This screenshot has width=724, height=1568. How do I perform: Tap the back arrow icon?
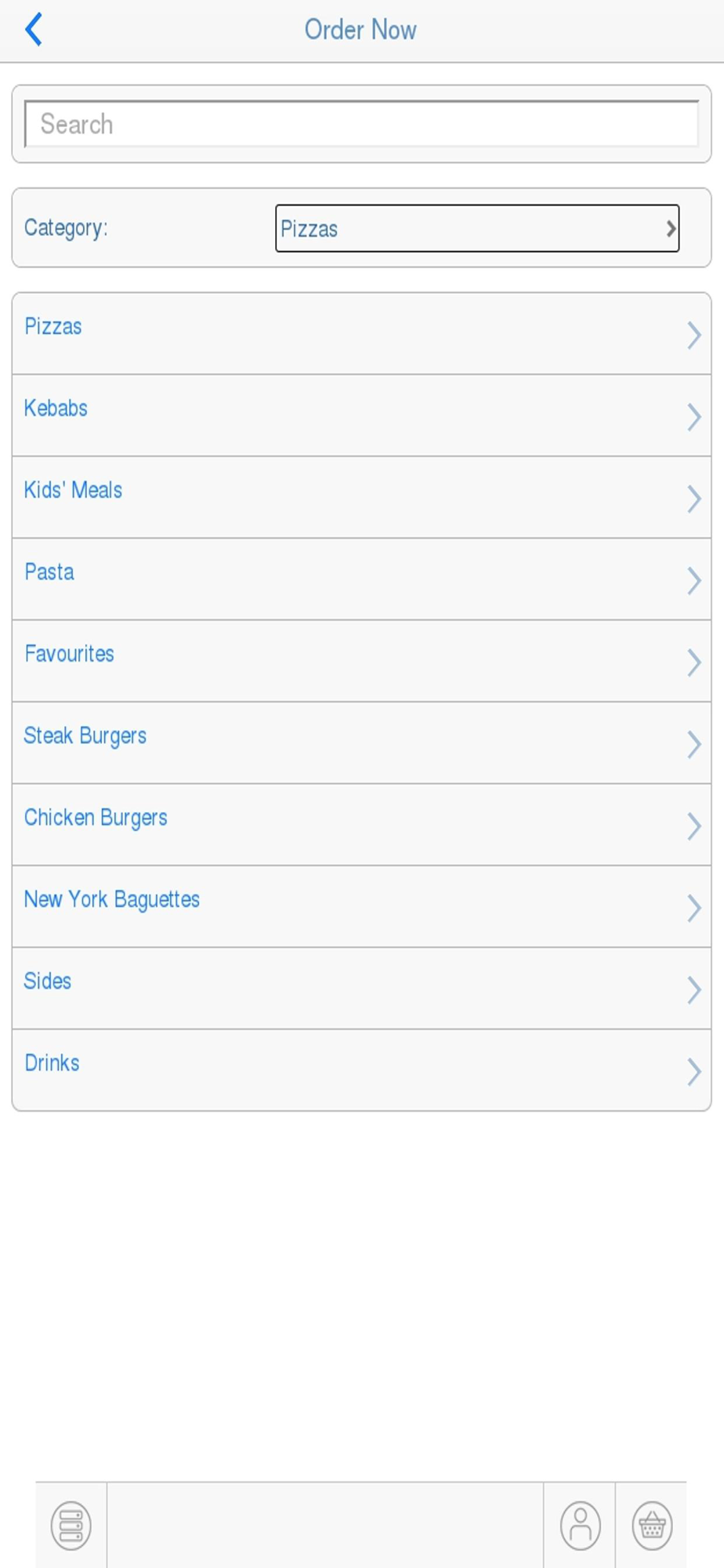[34, 30]
